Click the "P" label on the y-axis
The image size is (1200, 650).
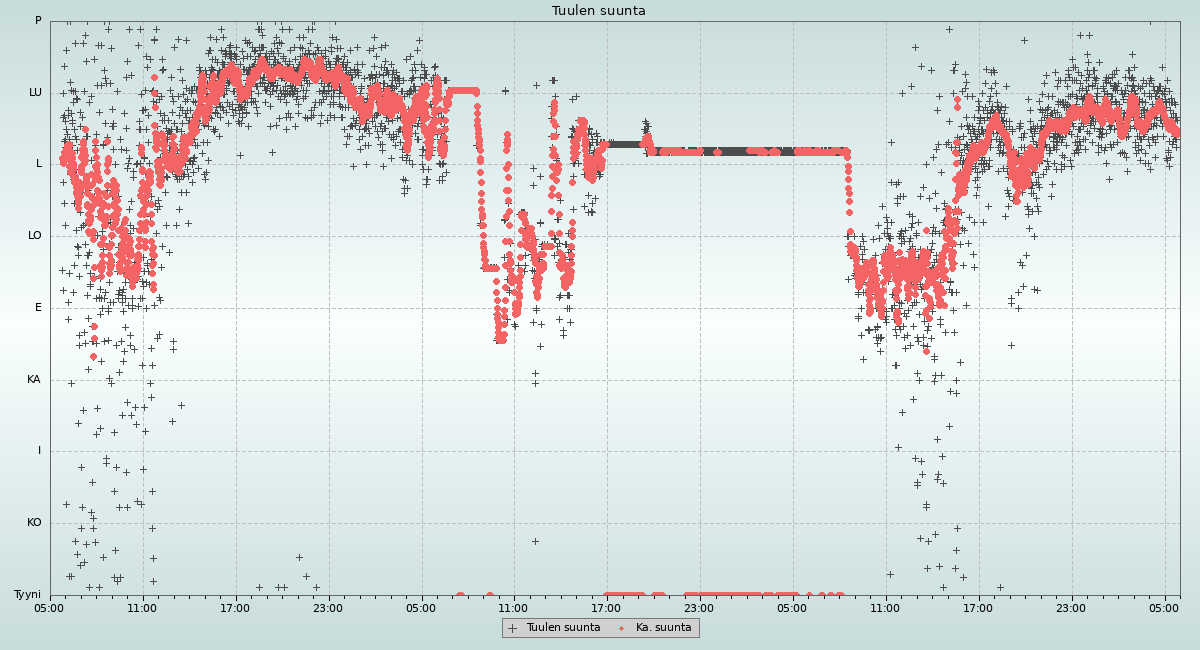[x=38, y=21]
